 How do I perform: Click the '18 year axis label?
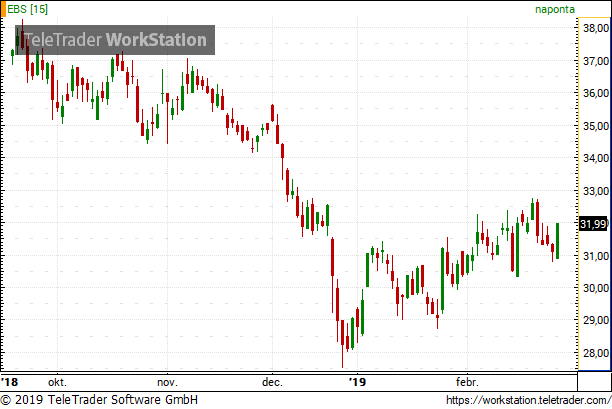pos(9,382)
